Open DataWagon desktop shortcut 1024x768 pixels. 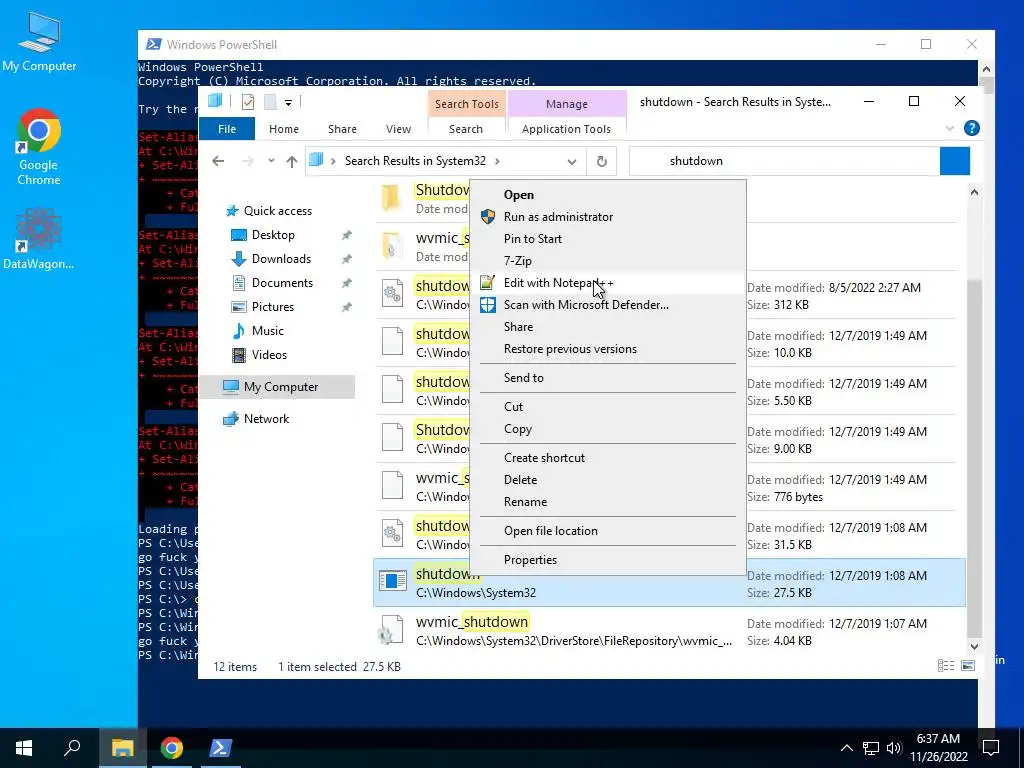[x=39, y=238]
